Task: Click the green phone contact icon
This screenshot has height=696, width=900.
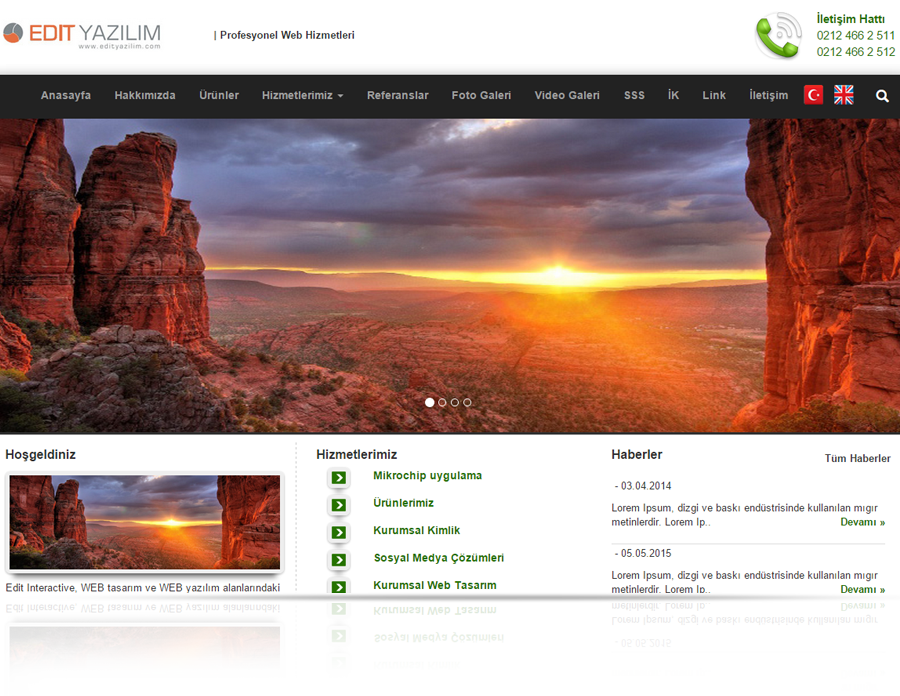Action: (777, 36)
